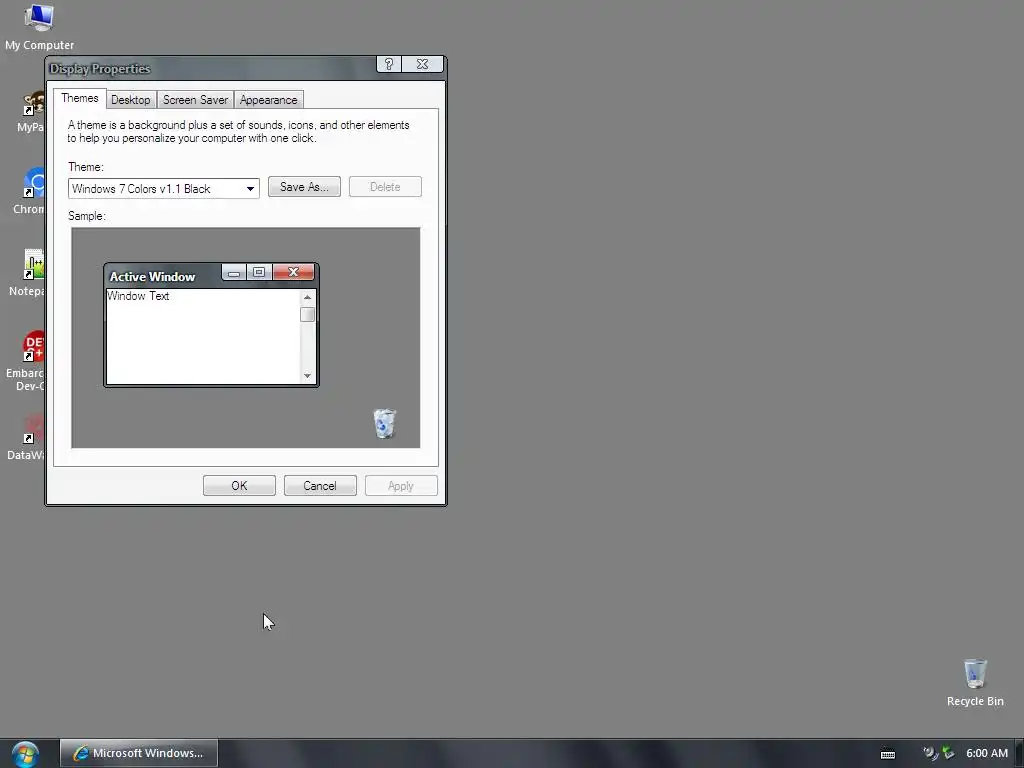Click the keyboard icon in system tray

pos(888,754)
